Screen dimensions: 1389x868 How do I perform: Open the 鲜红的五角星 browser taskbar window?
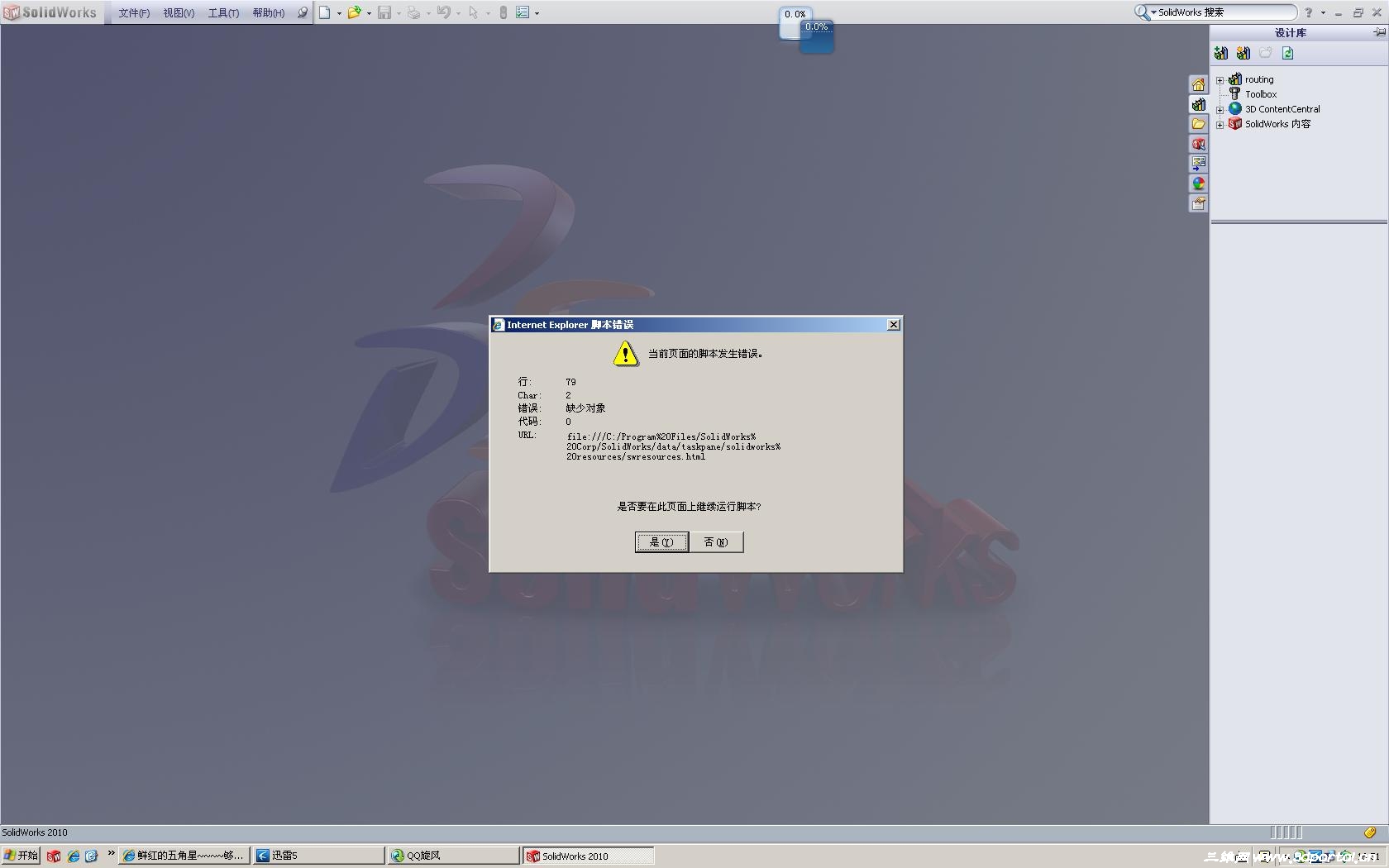tap(184, 856)
